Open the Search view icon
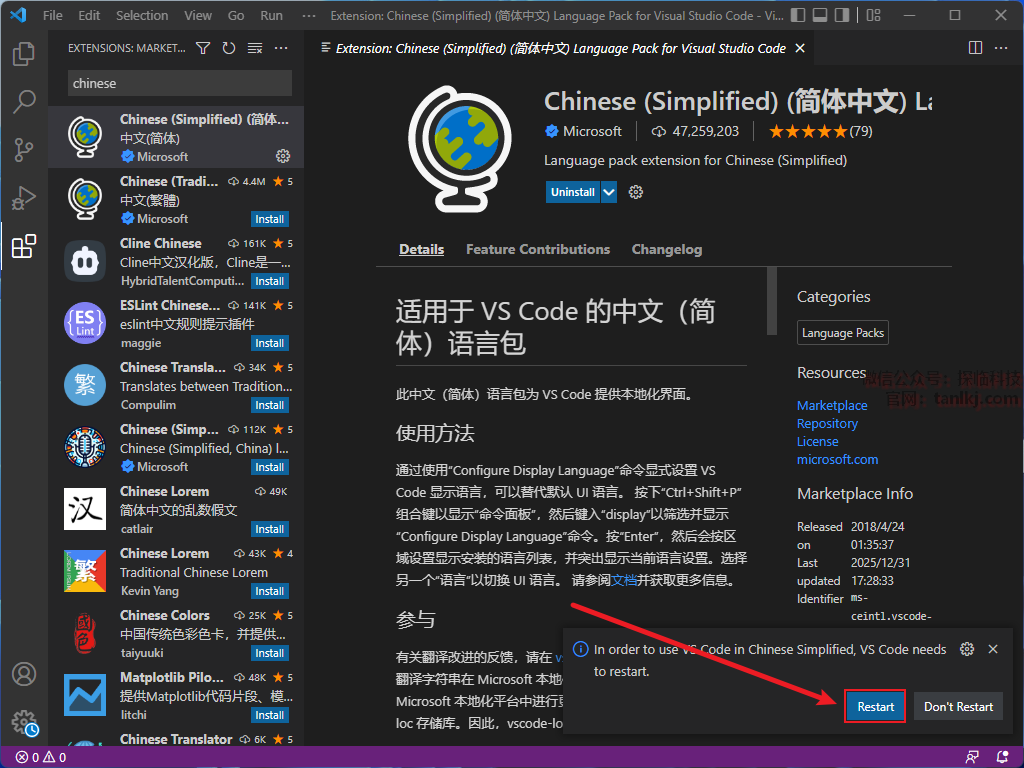The height and width of the screenshot is (768, 1024). pos(24,102)
